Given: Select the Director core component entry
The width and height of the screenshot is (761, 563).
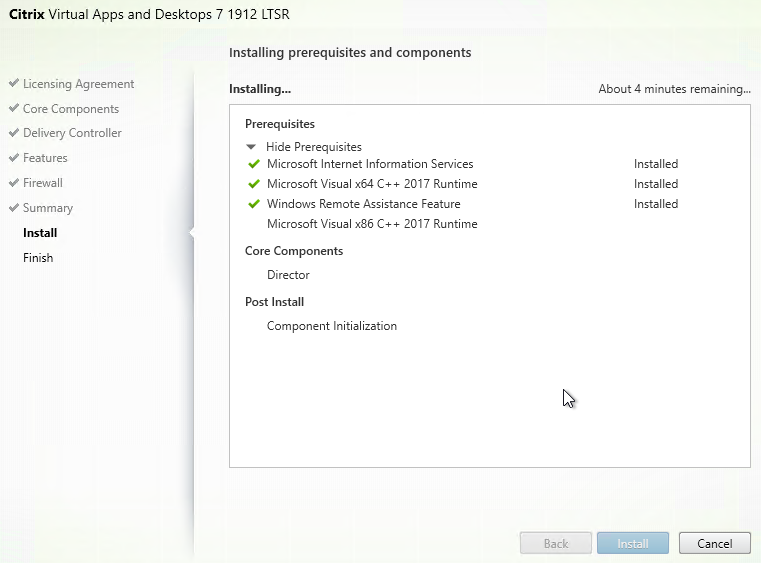Looking at the screenshot, I should pos(288,275).
